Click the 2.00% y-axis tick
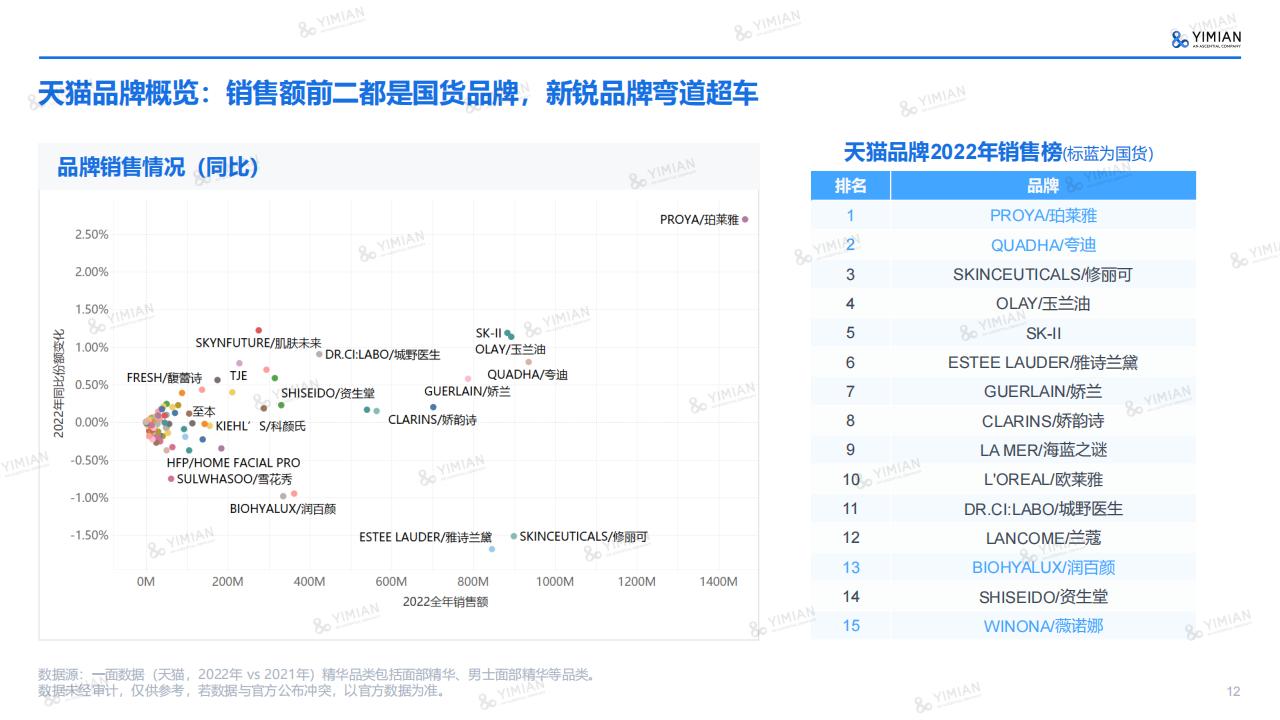 pyautogui.click(x=91, y=272)
